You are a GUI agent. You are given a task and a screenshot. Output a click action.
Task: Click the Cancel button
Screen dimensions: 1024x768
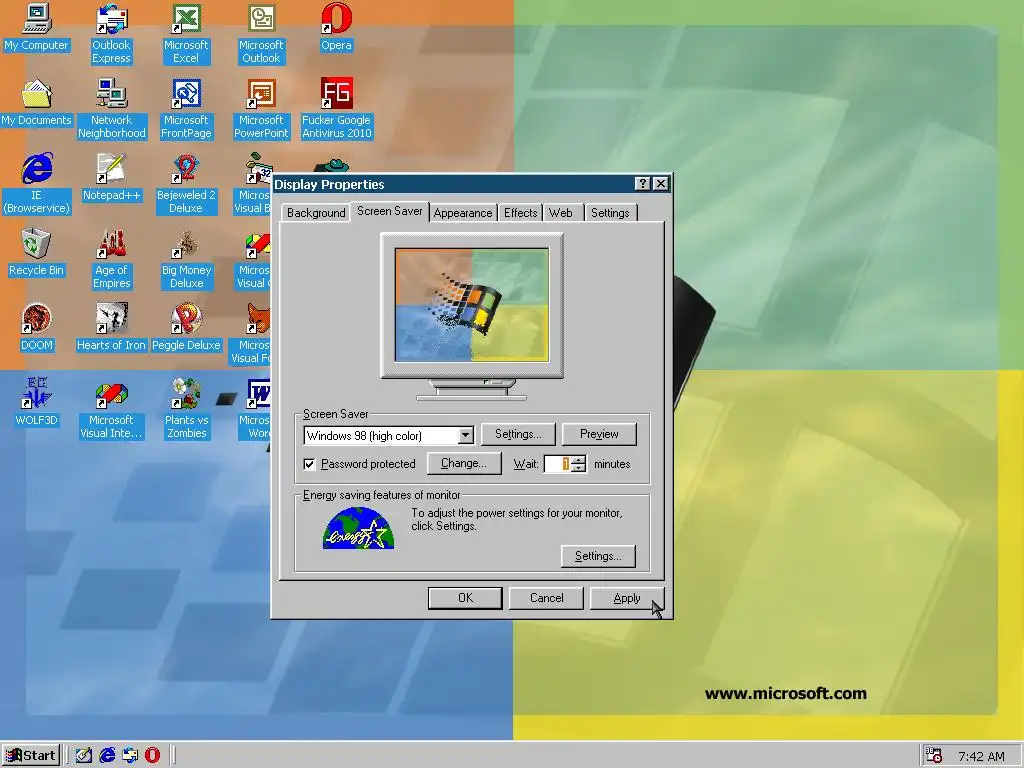[x=546, y=598]
